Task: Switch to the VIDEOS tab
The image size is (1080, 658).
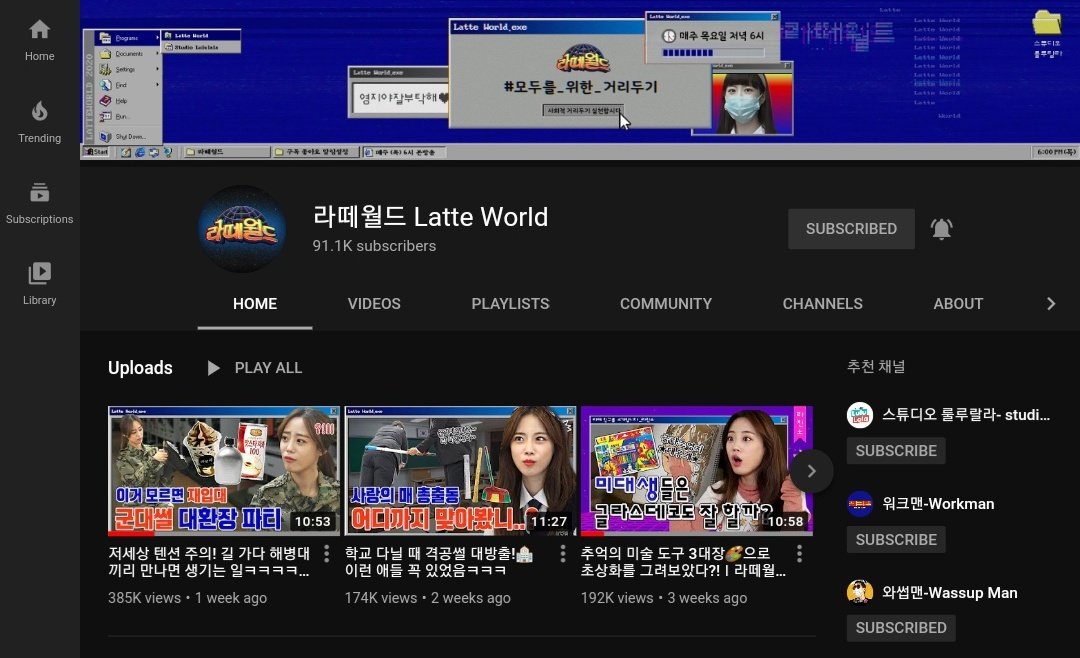Action: point(374,304)
